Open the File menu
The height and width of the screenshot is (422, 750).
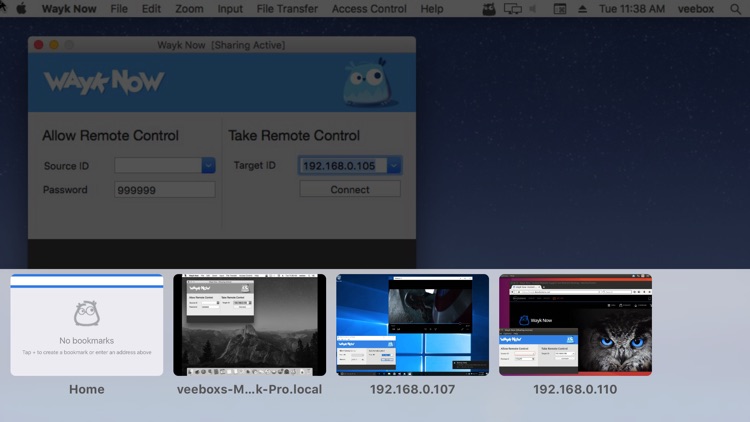[x=119, y=9]
